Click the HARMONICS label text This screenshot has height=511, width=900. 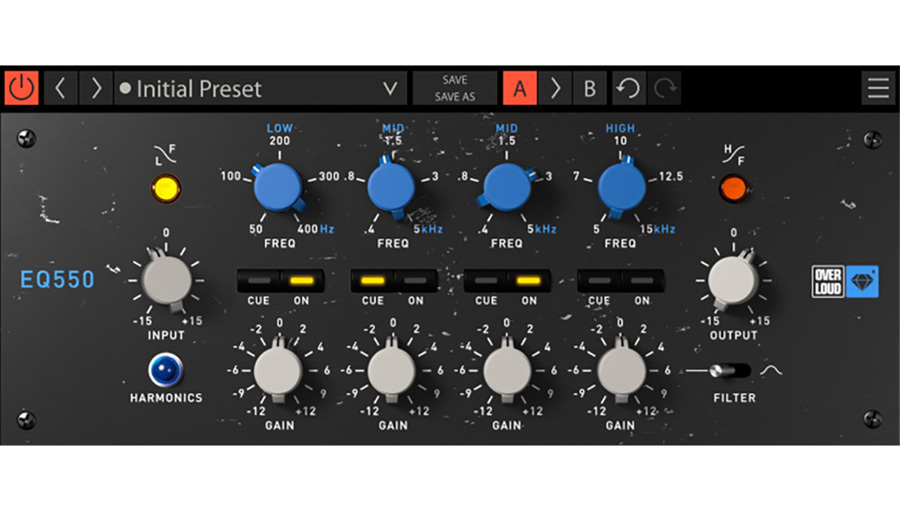click(x=166, y=398)
